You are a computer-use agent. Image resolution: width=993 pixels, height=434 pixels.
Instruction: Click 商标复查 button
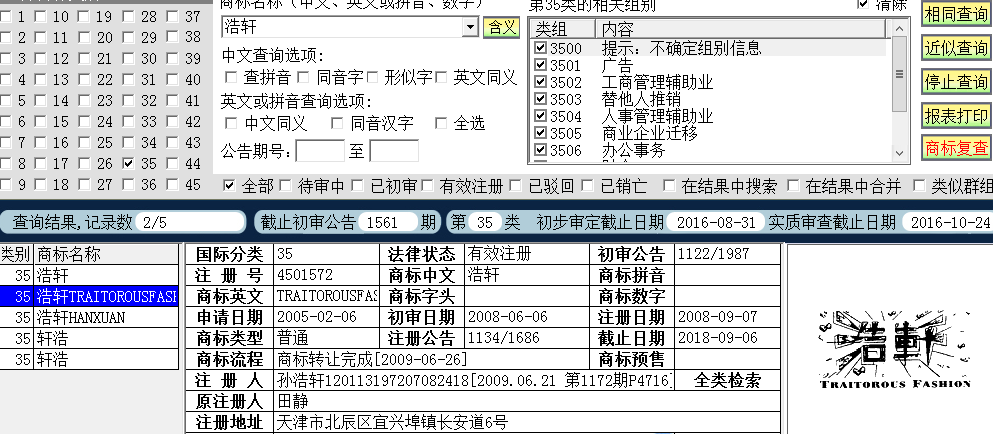[956, 148]
